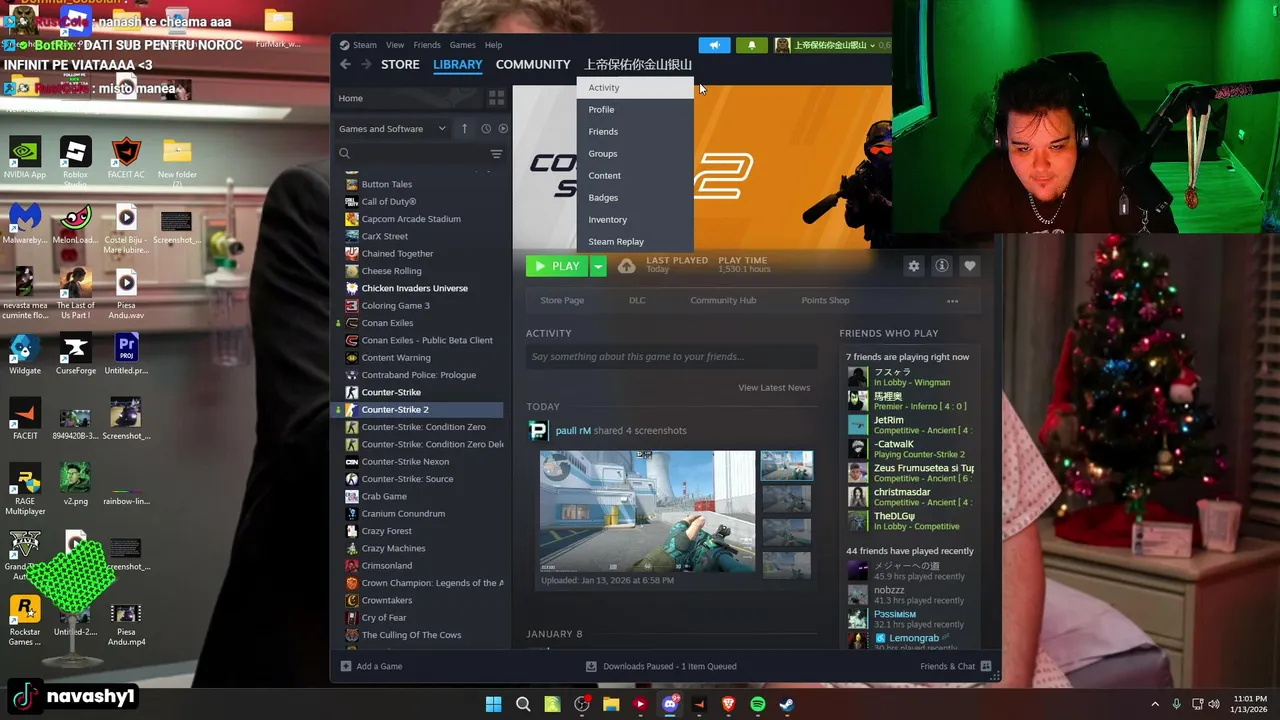1280x720 pixels.
Task: Select Content in the dropdown menu
Action: pos(634,176)
